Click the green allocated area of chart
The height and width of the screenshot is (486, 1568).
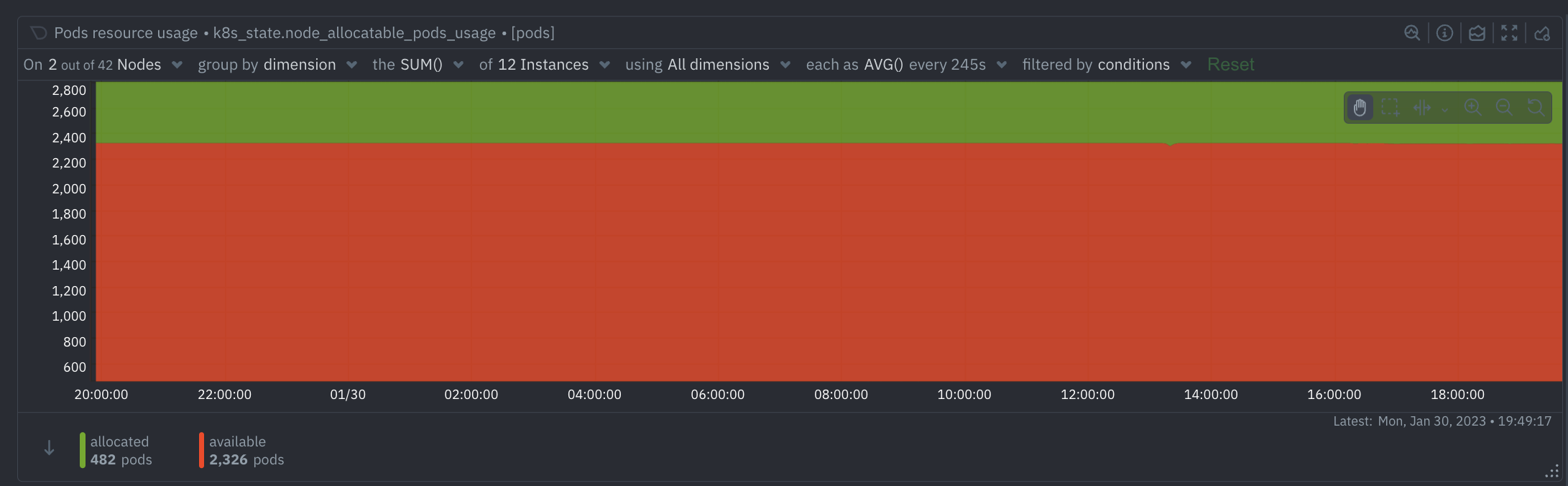pyautogui.click(x=829, y=112)
